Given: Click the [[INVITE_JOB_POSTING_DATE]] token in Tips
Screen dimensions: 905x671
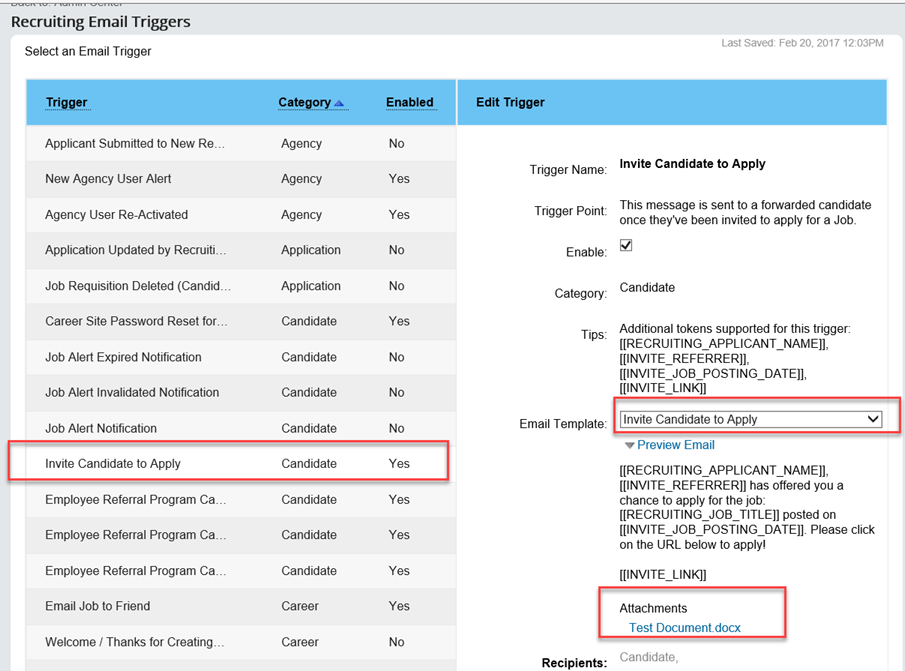Looking at the screenshot, I should 713,373.
